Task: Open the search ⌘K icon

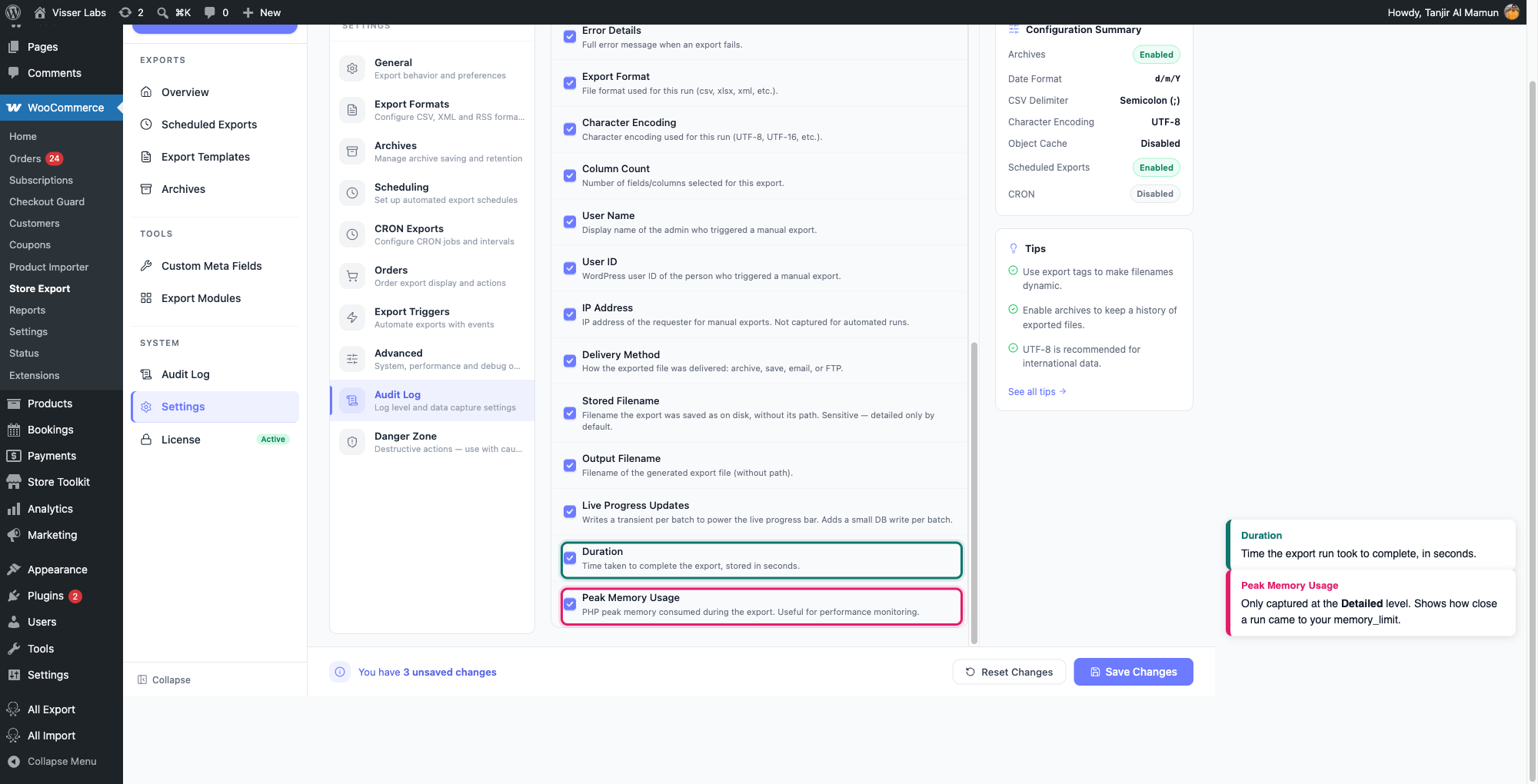Action: (173, 12)
